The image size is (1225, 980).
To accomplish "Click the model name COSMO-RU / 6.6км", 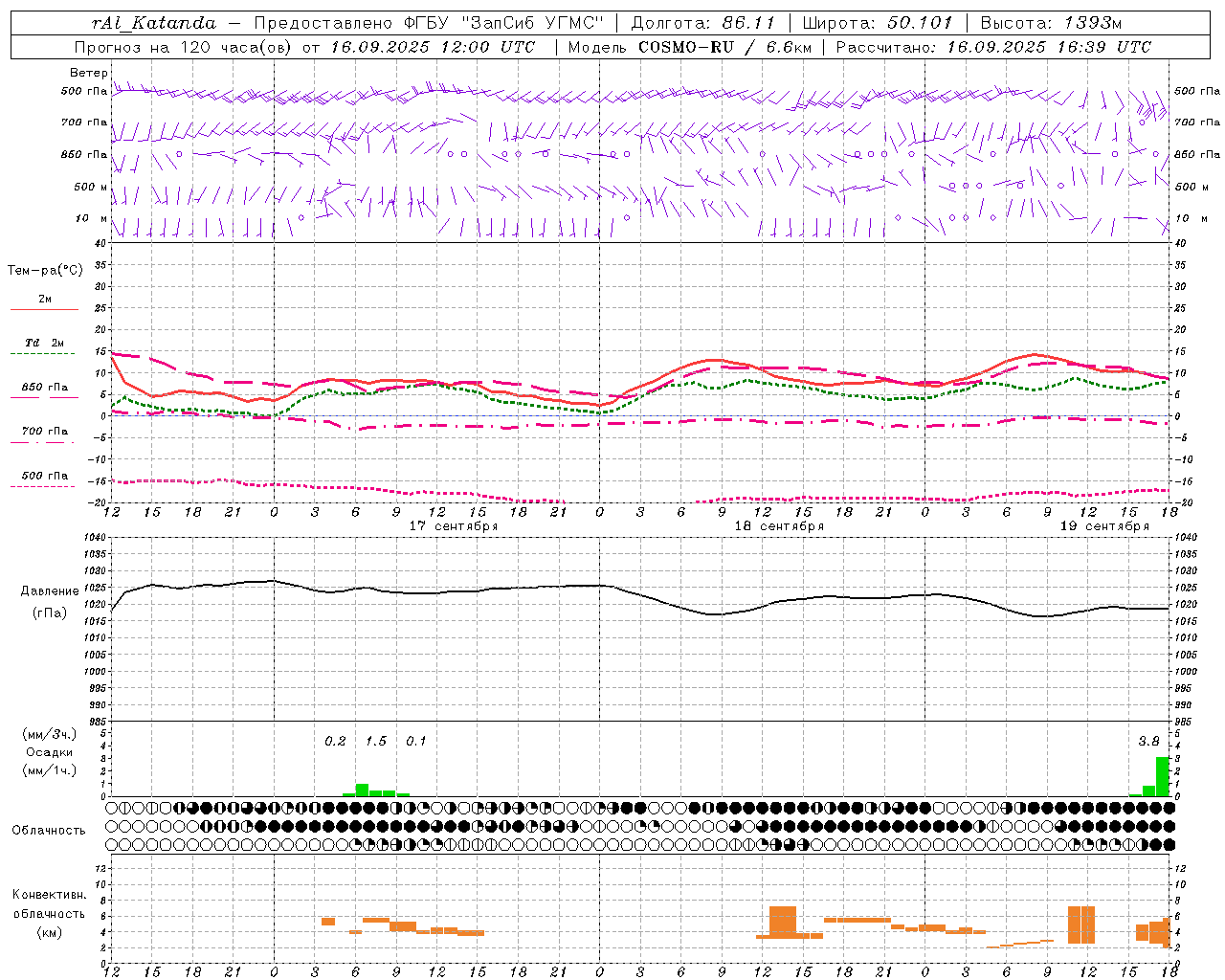I will [x=724, y=47].
